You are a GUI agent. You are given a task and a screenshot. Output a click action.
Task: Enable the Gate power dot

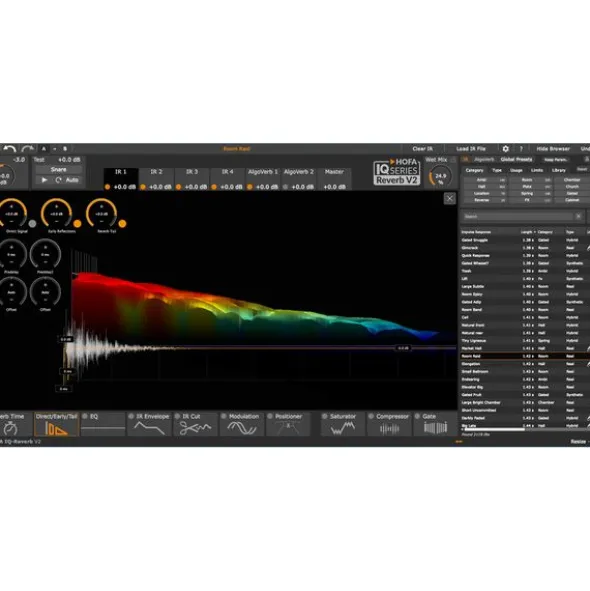pyautogui.click(x=417, y=416)
